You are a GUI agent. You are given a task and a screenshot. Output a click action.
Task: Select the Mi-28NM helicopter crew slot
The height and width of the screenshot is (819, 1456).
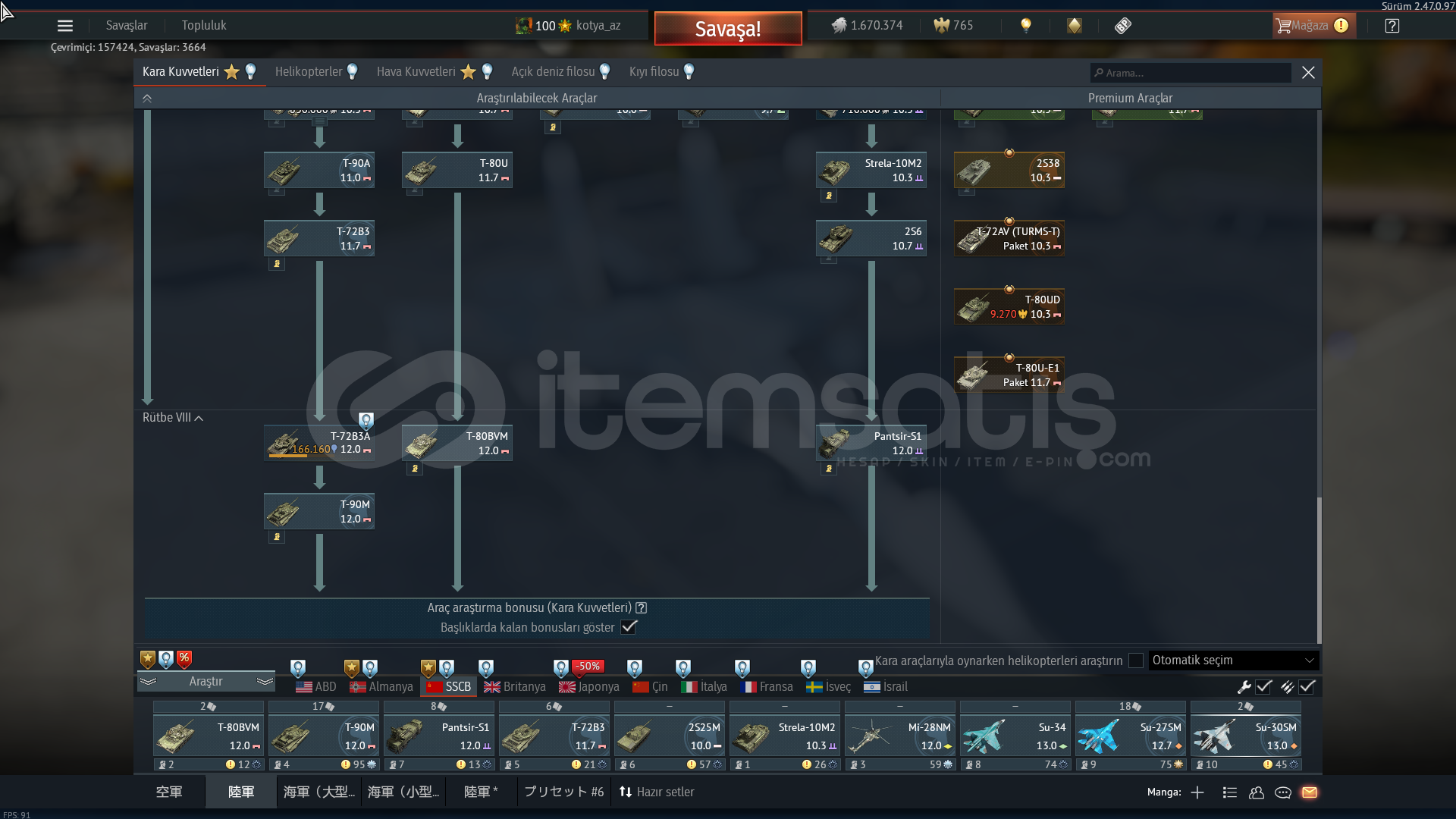(x=900, y=736)
